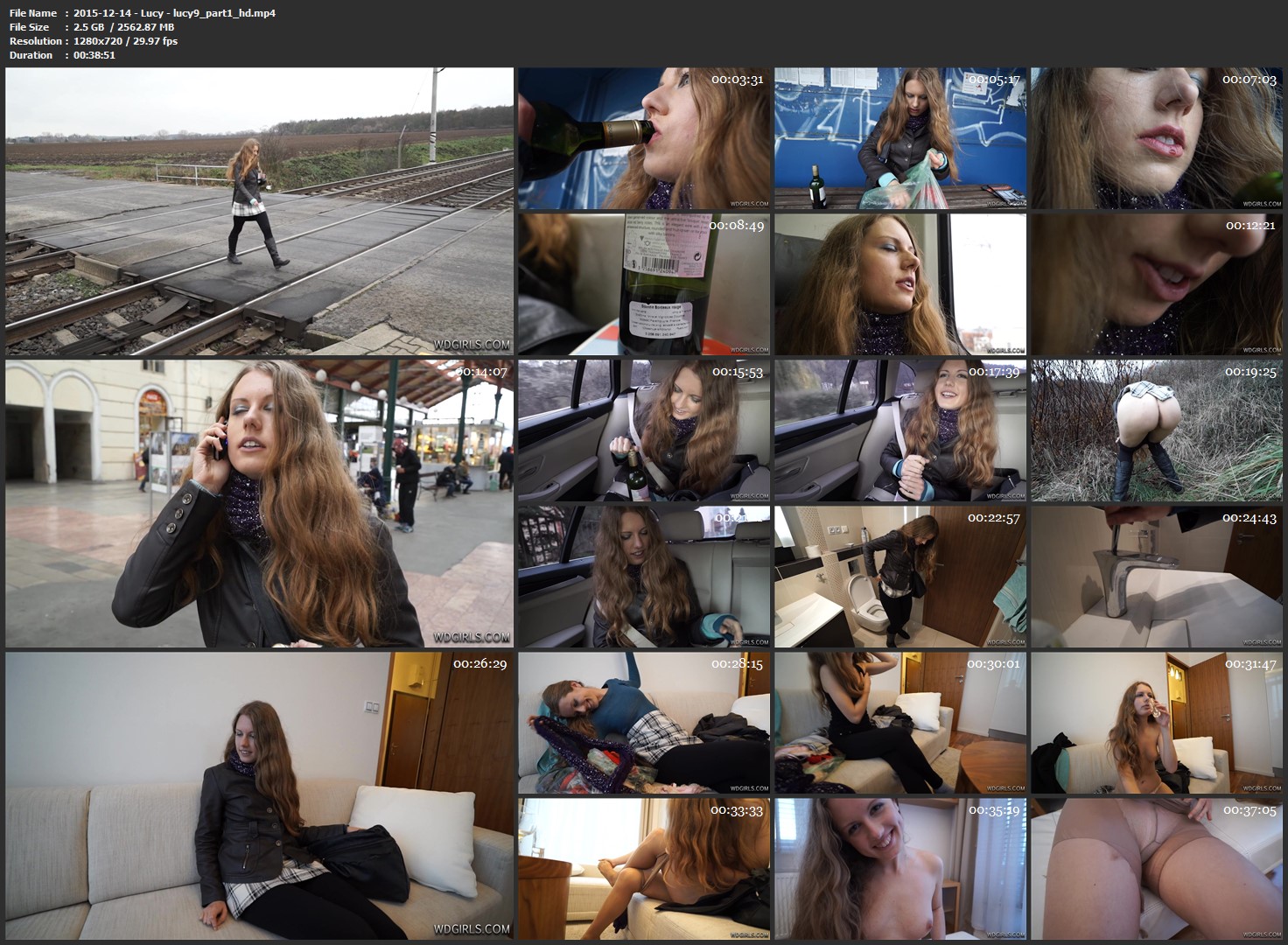Click the WDGIRLS.COM watermark on the railway frame
Viewport: 1288px width, 945px height.
tap(476, 345)
